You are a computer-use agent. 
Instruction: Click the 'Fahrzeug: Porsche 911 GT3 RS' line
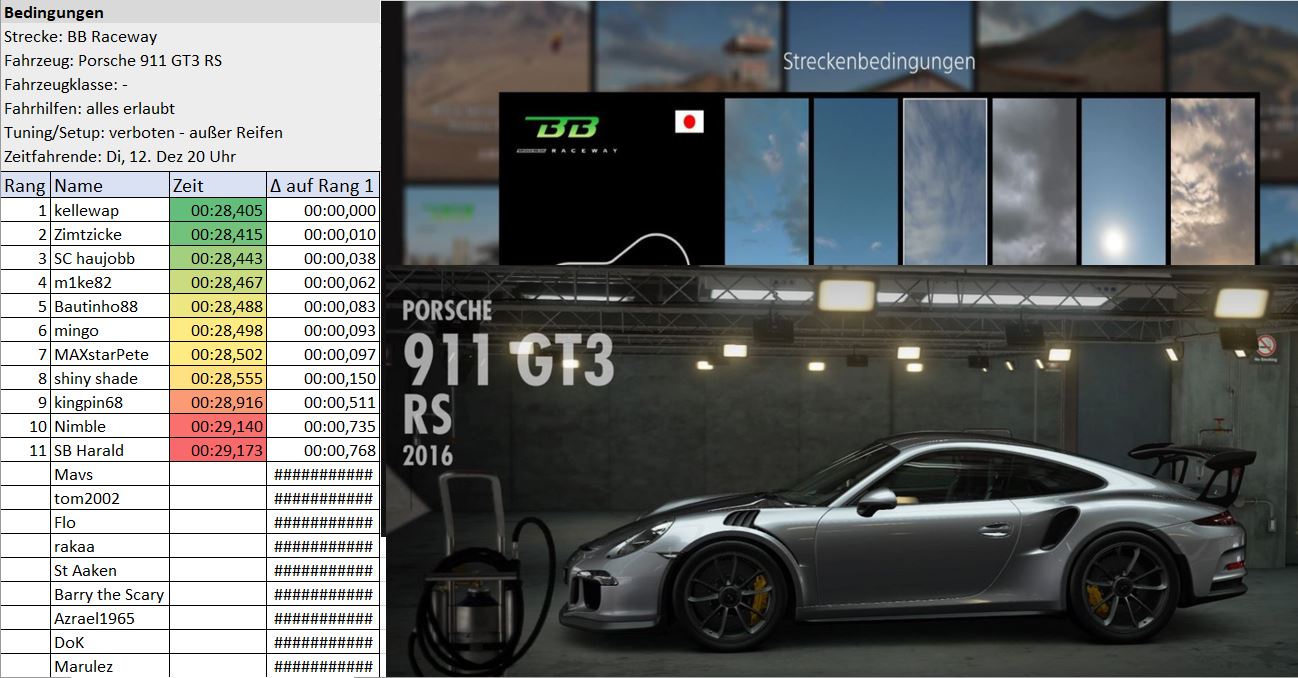113,61
